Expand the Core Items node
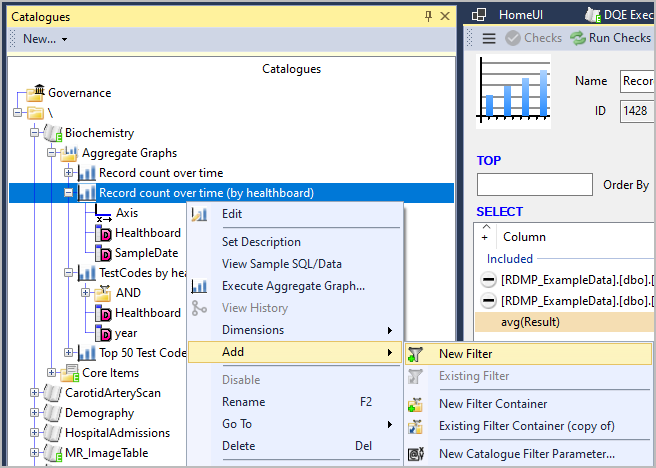The height and width of the screenshot is (468, 656). click(51, 373)
